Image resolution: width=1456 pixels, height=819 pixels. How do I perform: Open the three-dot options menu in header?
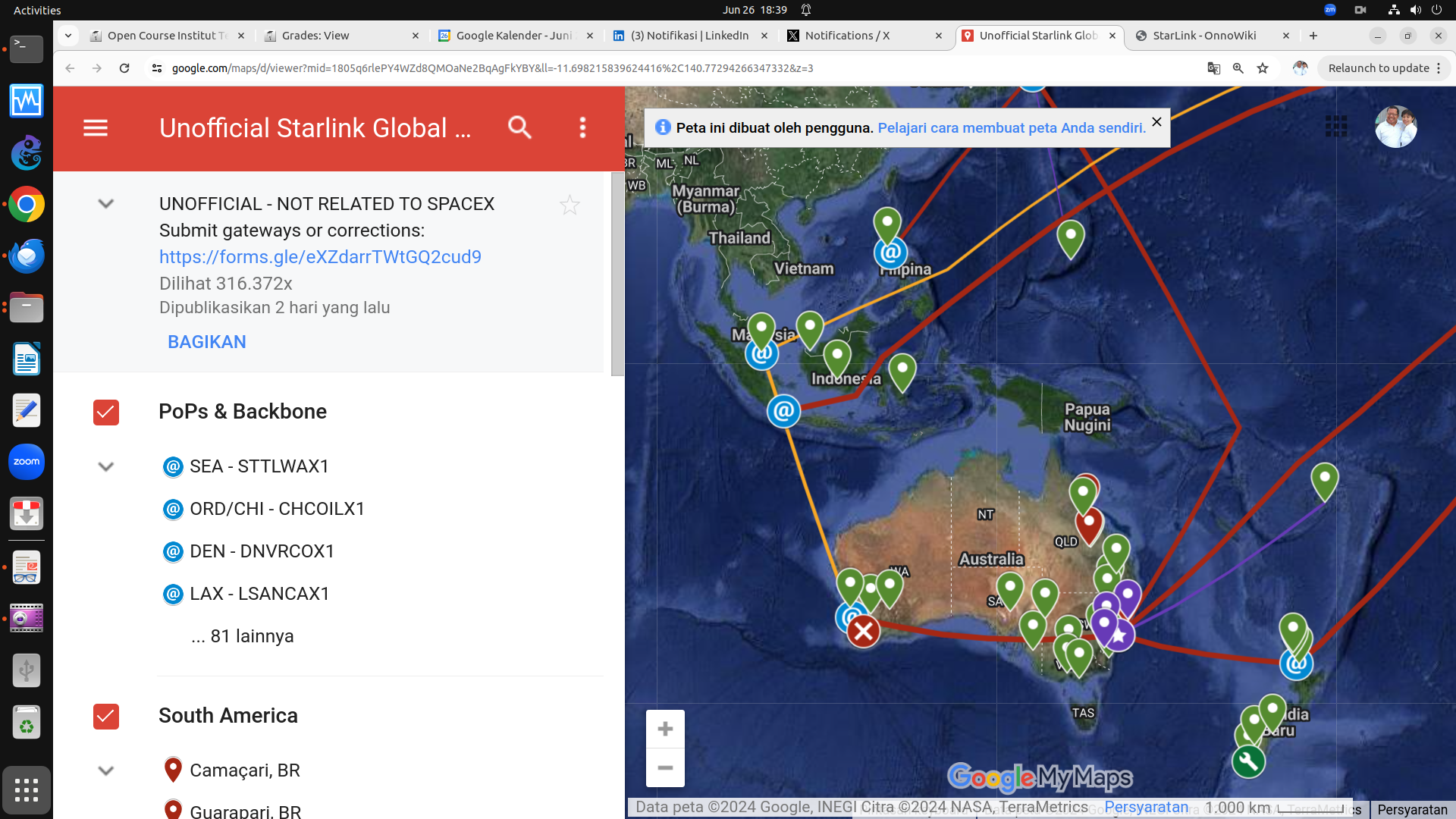pos(582,127)
